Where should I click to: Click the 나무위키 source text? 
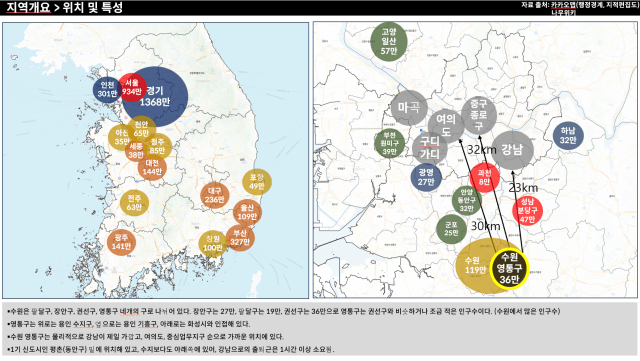click(563, 13)
